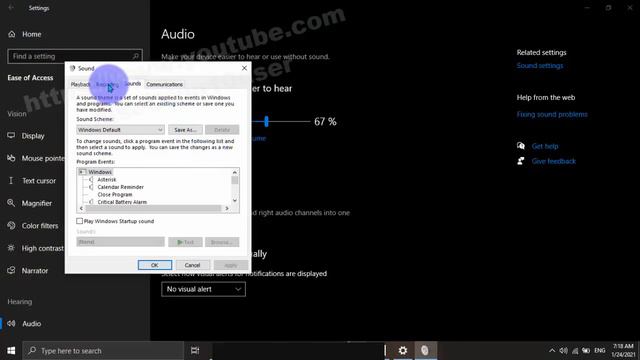Click ENG language indicator in tray

click(600, 351)
